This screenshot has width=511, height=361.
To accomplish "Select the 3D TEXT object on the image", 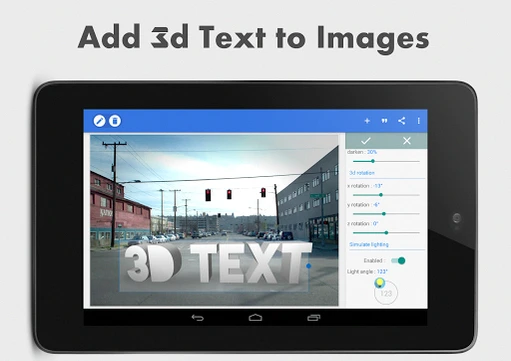I will (217, 264).
